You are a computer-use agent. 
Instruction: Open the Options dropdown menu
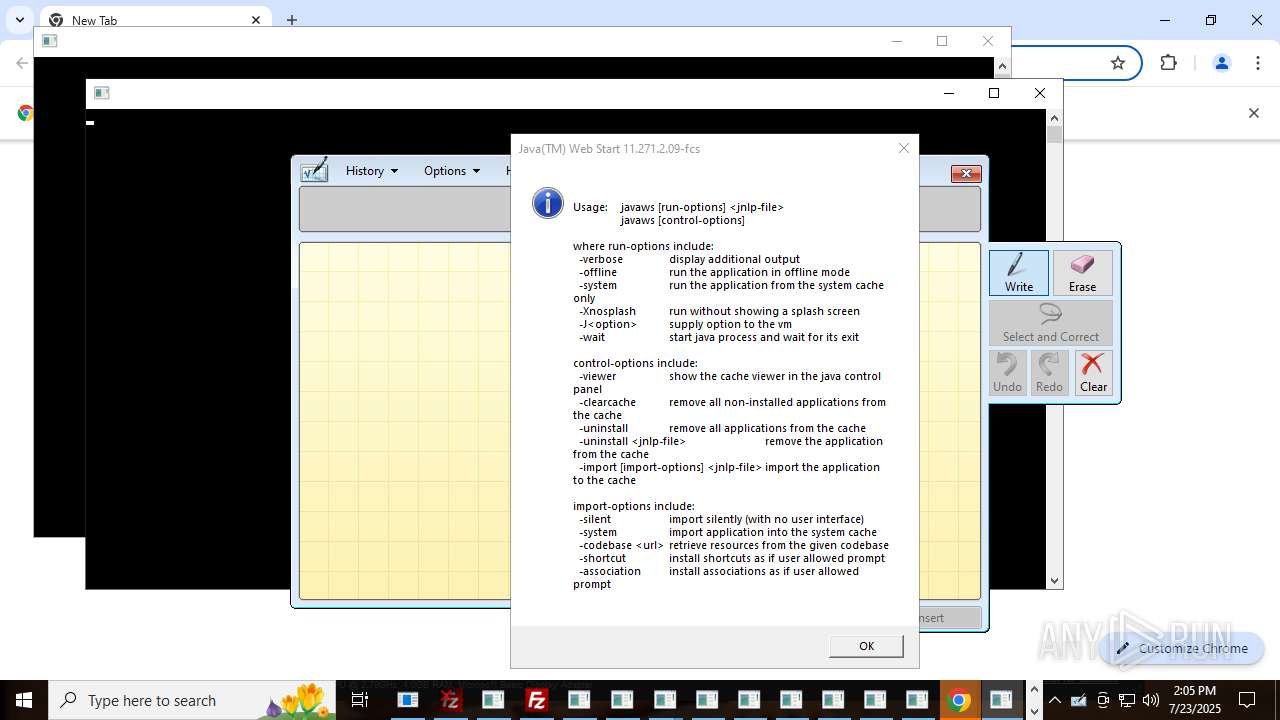click(x=451, y=171)
